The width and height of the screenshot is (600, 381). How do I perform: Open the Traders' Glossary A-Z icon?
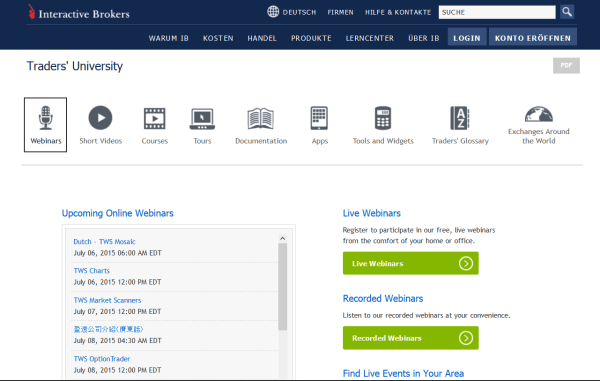click(459, 118)
